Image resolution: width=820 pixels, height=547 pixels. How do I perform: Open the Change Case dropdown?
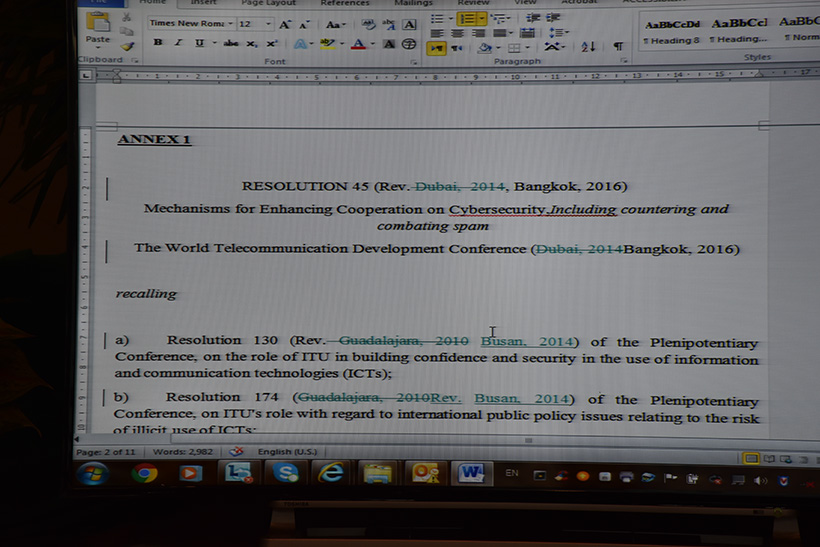point(335,25)
